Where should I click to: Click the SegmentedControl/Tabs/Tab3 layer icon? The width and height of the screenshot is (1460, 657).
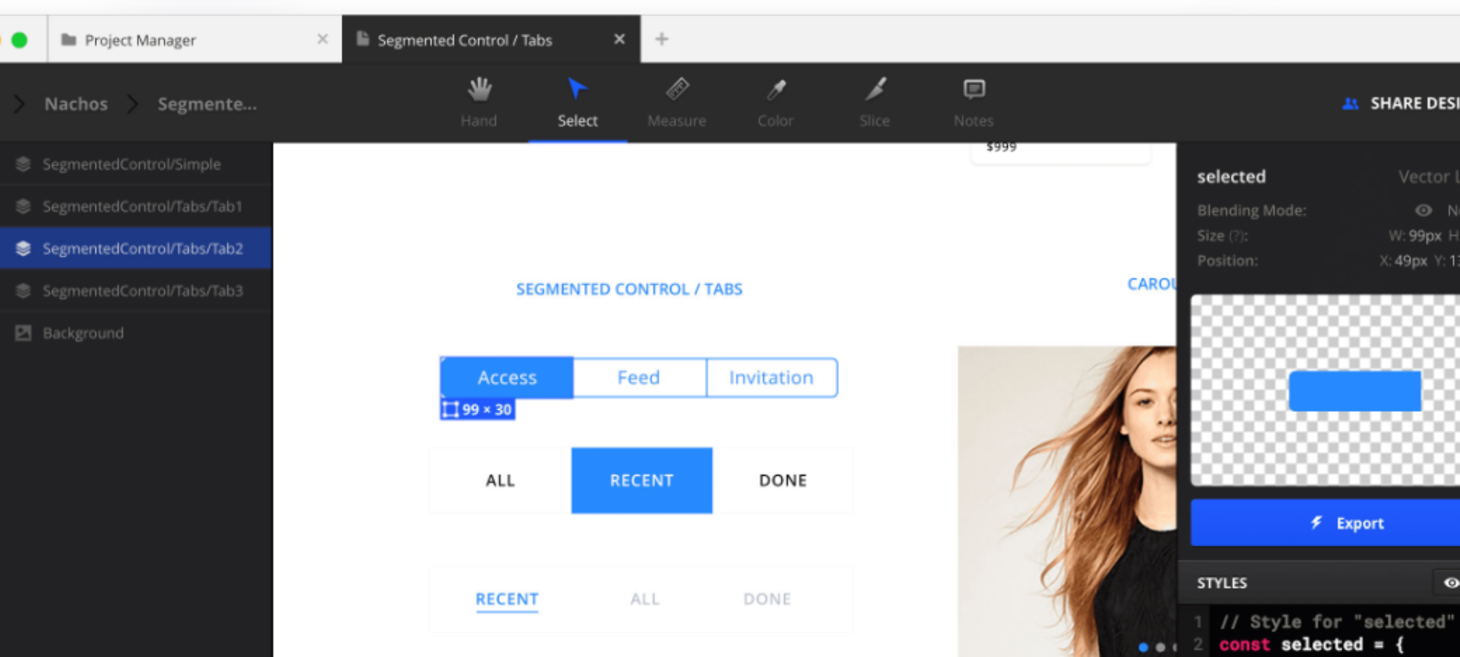(23, 290)
